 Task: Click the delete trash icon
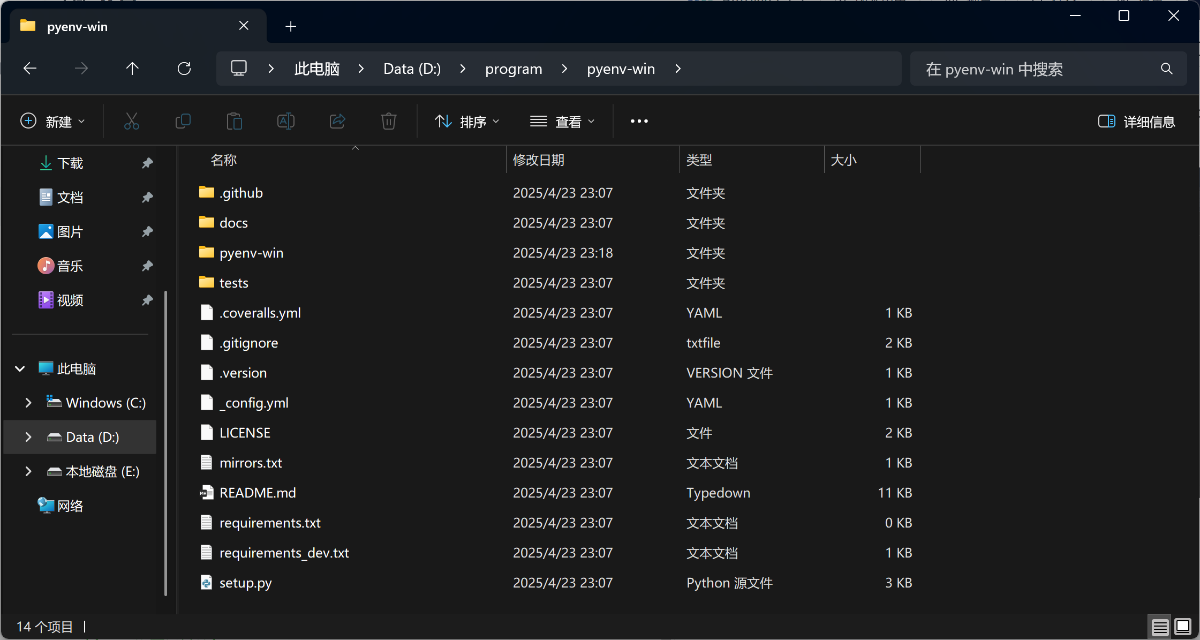[389, 121]
